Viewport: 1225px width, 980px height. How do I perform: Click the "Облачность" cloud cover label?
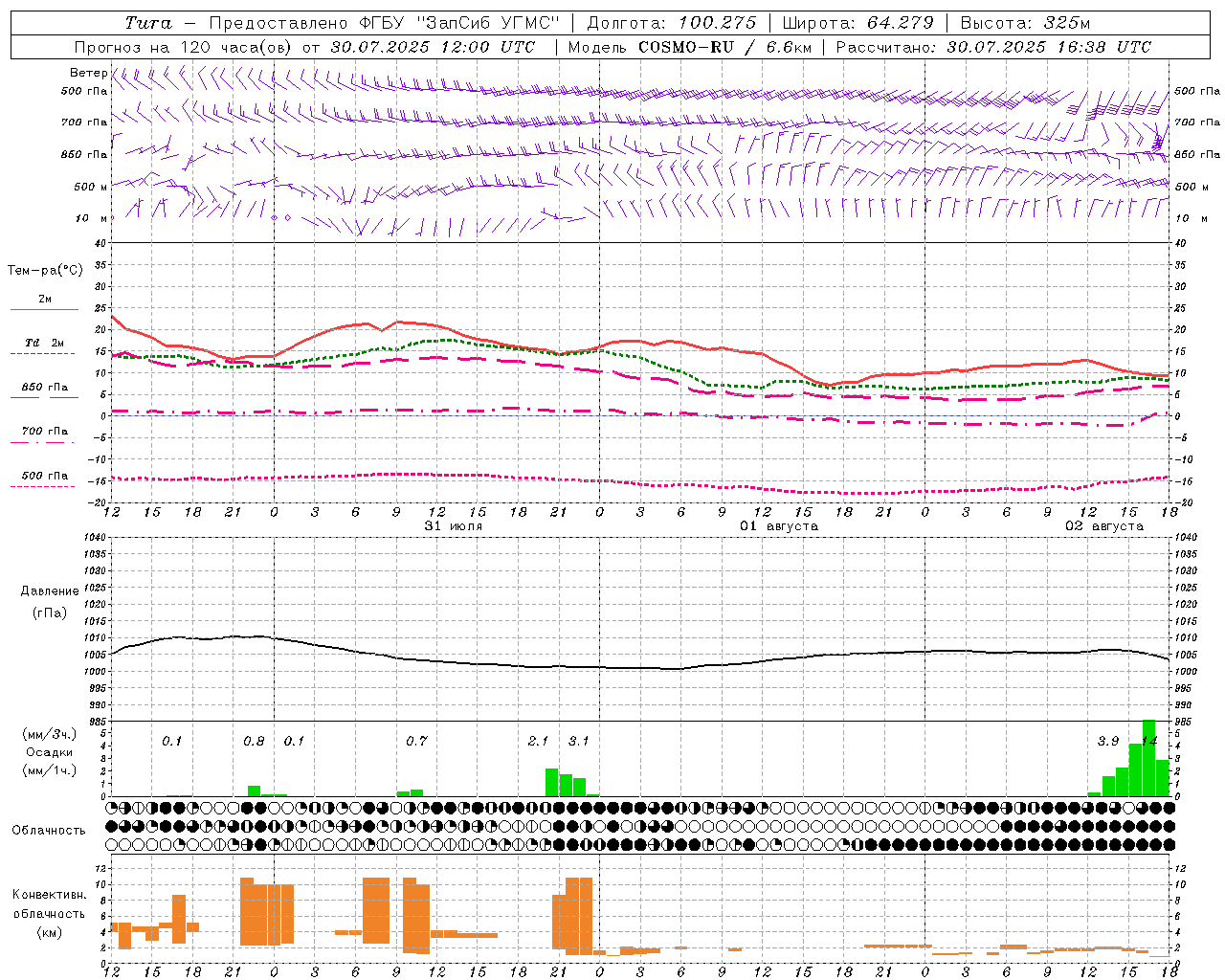49,831
